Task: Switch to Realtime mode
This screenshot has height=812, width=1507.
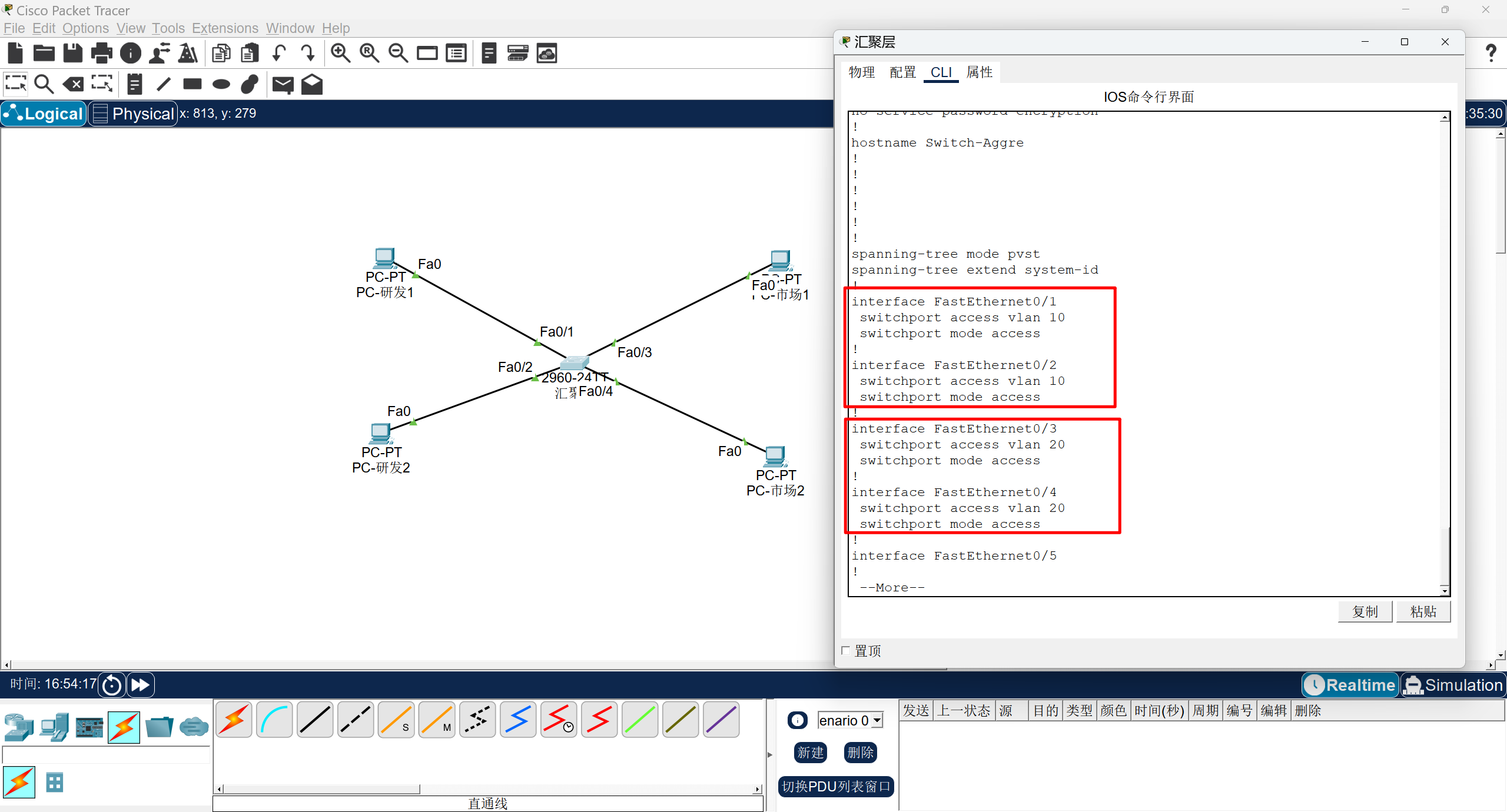Action: point(1350,685)
